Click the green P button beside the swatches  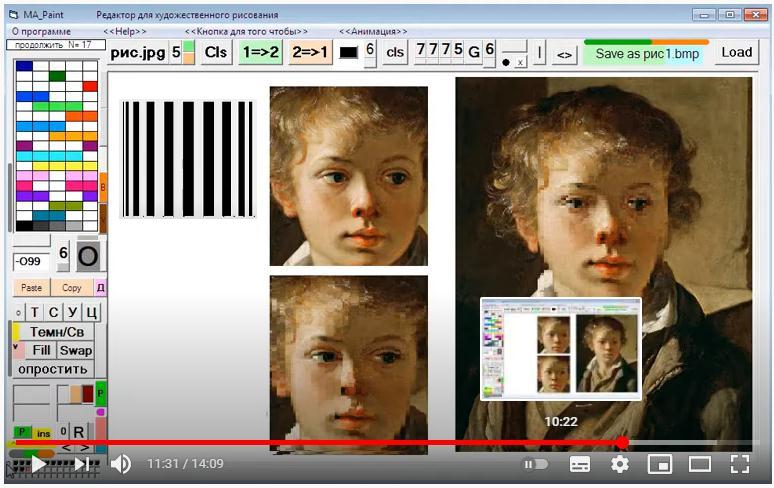[101, 393]
